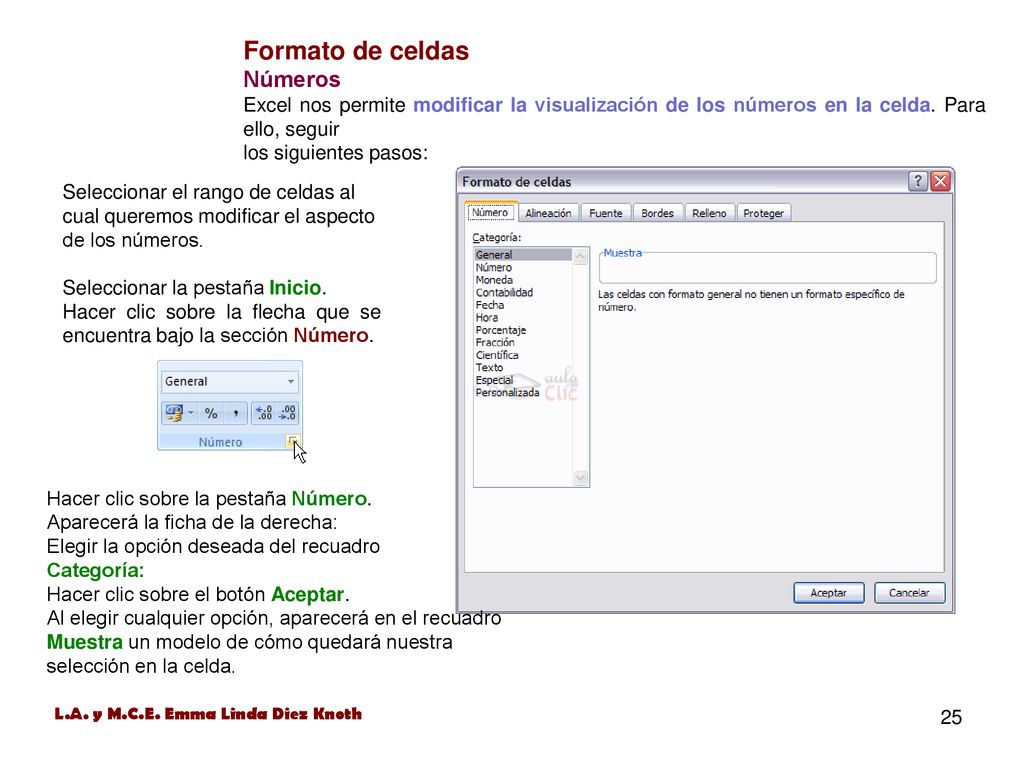1024x768 pixels.
Task: Apply the percent style icon
Action: pyautogui.click(x=210, y=413)
